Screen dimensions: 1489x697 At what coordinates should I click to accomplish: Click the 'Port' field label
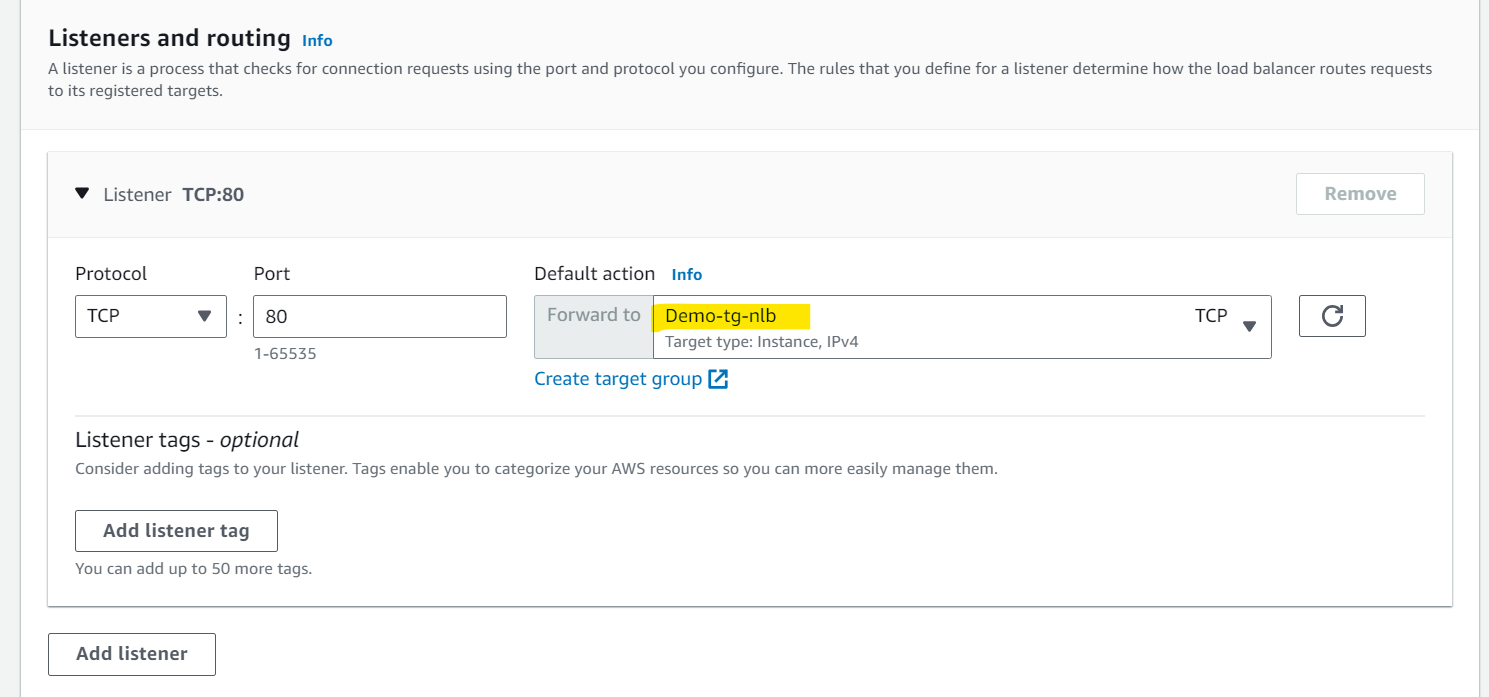272,274
